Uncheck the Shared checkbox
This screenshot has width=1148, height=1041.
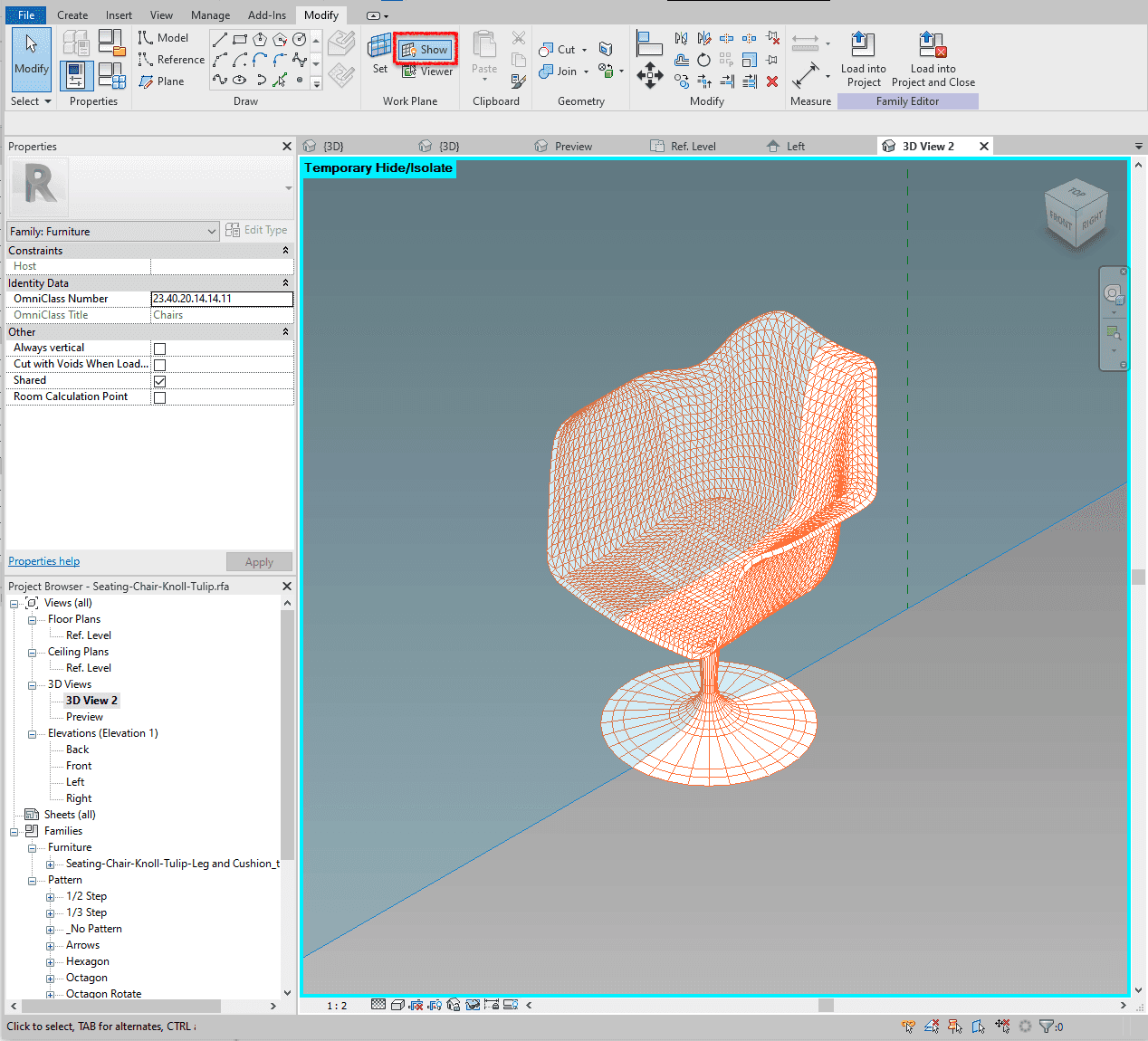160,381
